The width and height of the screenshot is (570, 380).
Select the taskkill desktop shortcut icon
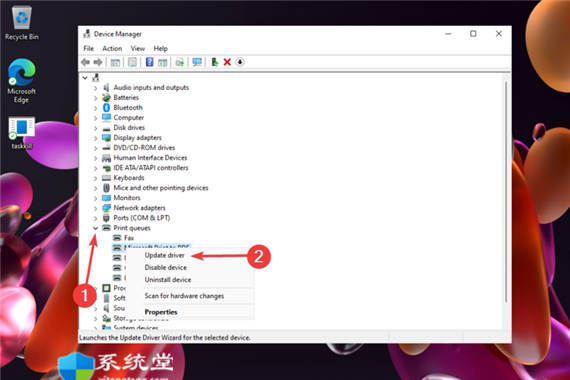point(21,133)
